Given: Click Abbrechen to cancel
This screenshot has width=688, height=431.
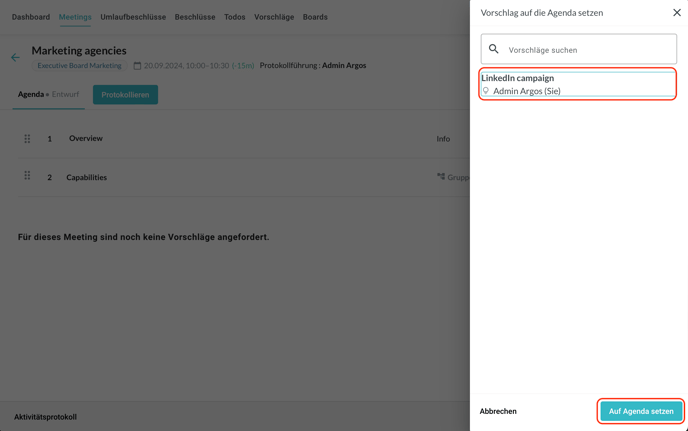Looking at the screenshot, I should tap(498, 411).
